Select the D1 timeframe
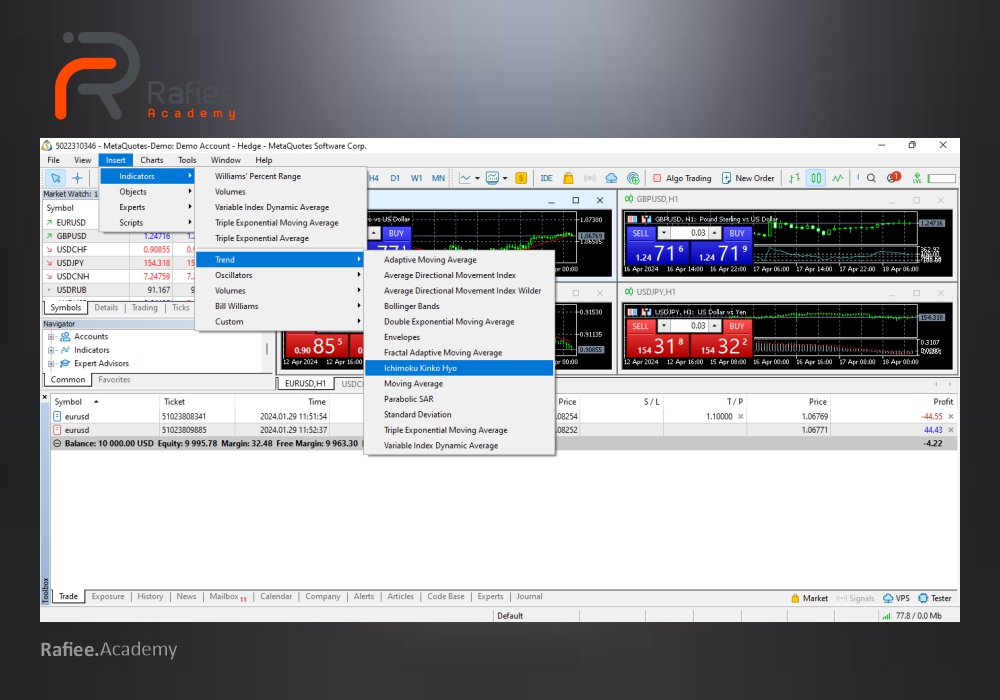 tap(395, 178)
